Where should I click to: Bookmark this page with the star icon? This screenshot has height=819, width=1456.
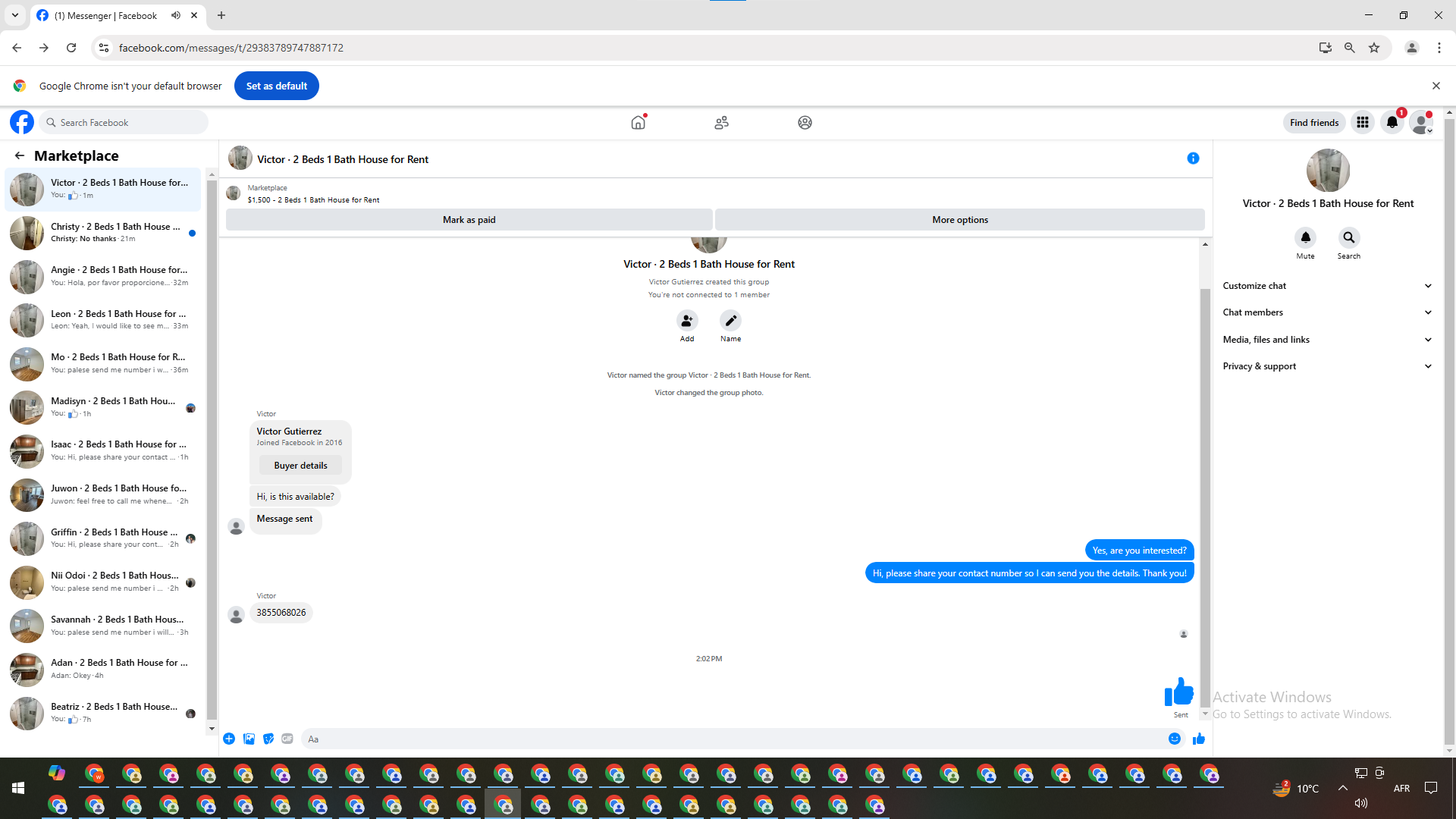point(1374,48)
